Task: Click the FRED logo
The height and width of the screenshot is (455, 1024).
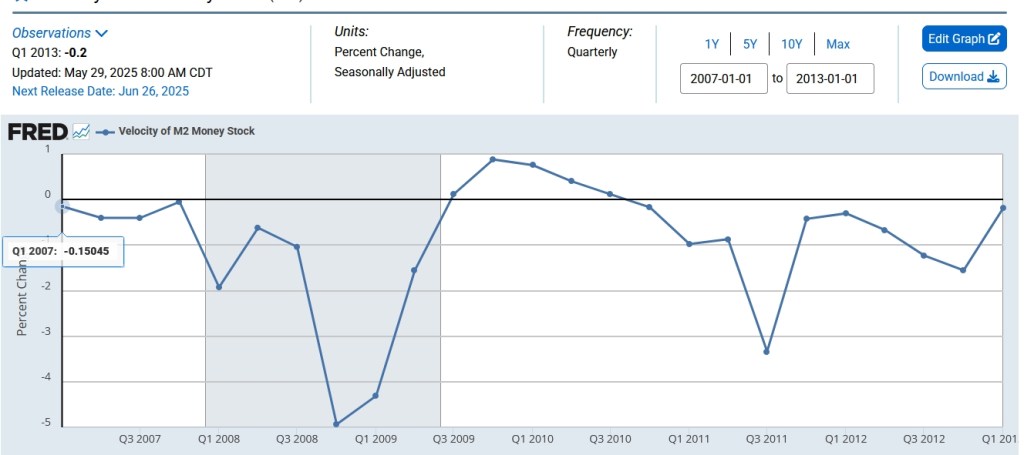Action: click(x=37, y=131)
